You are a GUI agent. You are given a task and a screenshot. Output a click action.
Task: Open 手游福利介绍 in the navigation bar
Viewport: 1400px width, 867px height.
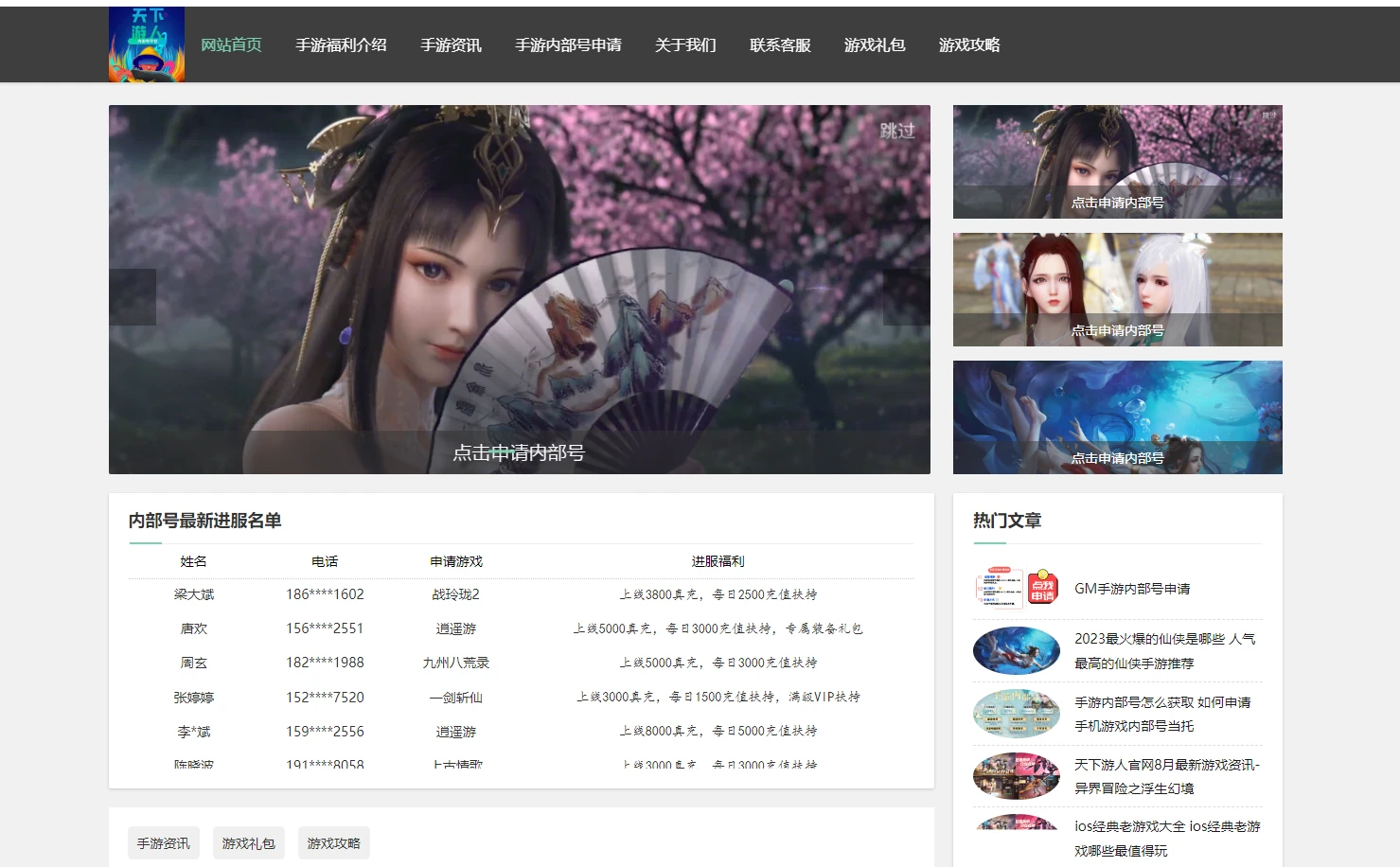[x=341, y=44]
